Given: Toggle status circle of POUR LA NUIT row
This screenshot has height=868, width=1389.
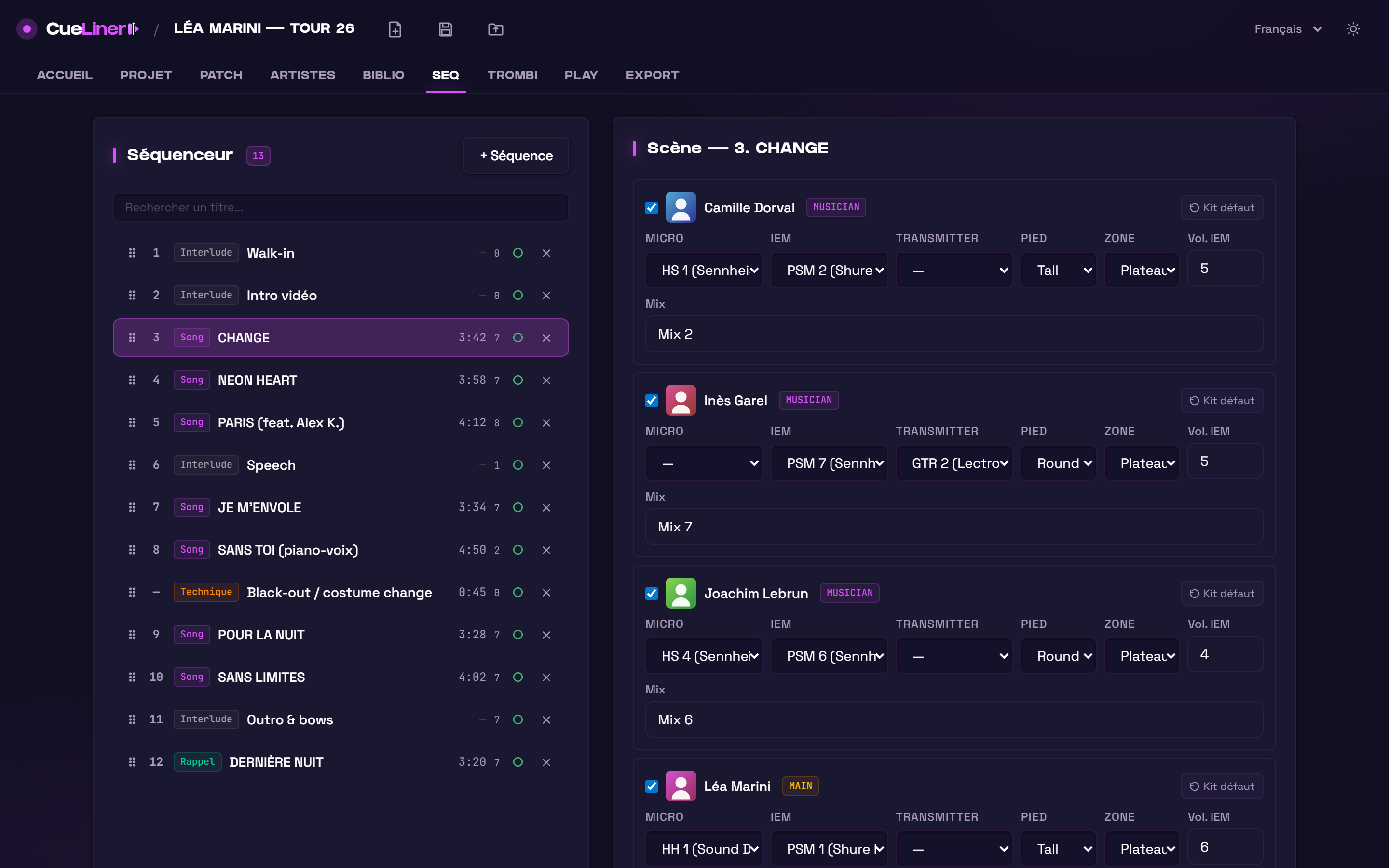Looking at the screenshot, I should click(517, 635).
